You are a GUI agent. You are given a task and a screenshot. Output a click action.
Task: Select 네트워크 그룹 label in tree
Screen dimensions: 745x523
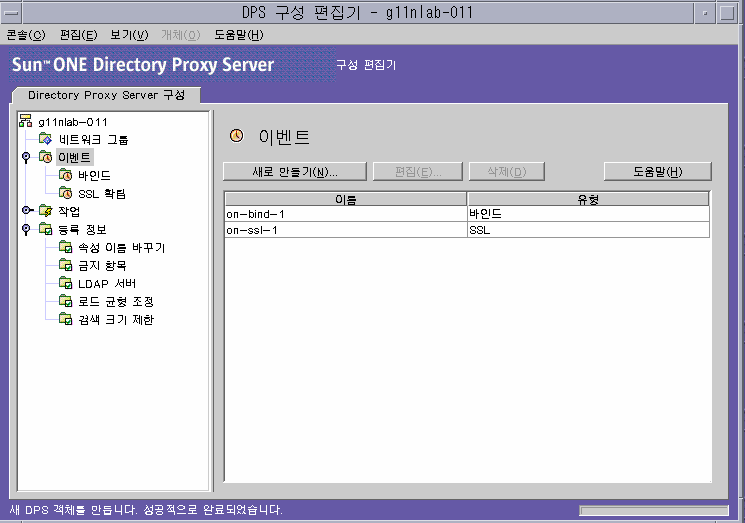tap(93, 139)
